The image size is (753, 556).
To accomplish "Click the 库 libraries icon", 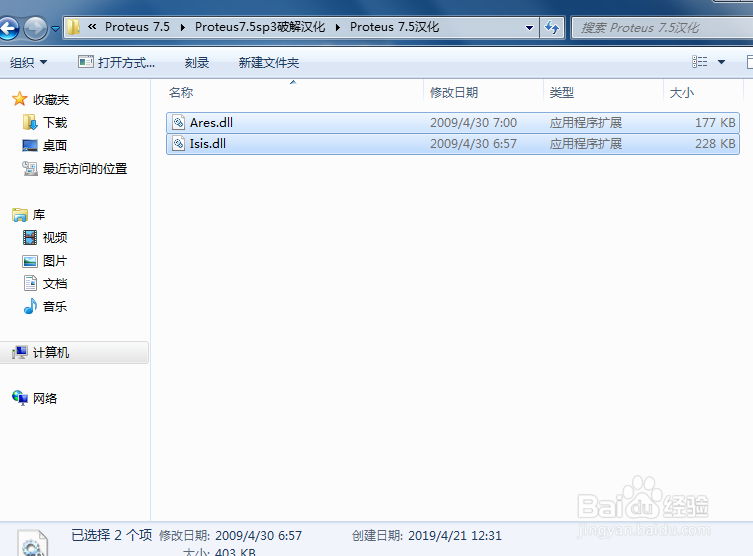I will (x=20, y=215).
